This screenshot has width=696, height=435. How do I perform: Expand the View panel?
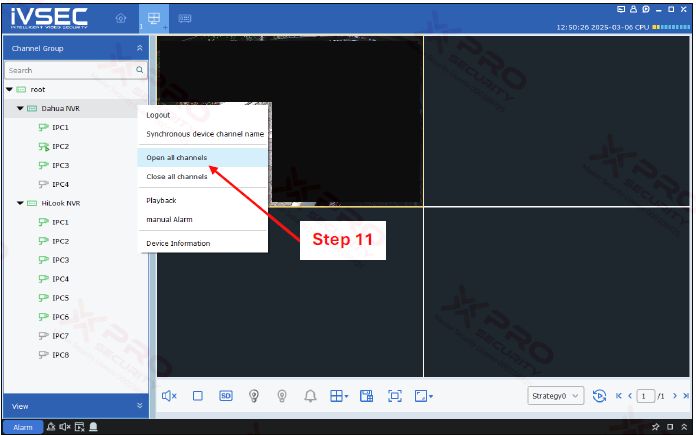click(x=139, y=406)
